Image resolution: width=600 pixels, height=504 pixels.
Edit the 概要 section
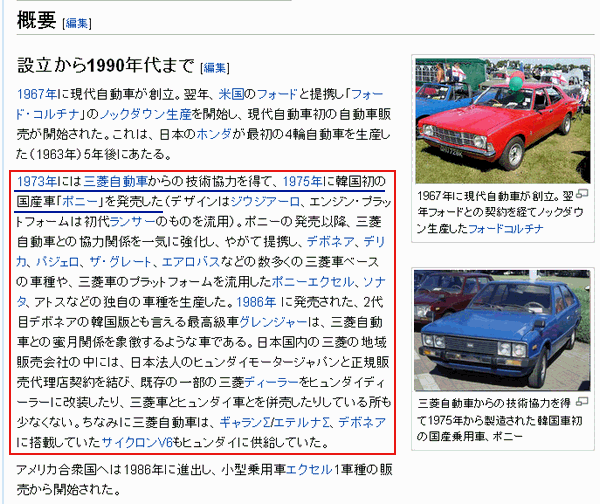tap(77, 22)
